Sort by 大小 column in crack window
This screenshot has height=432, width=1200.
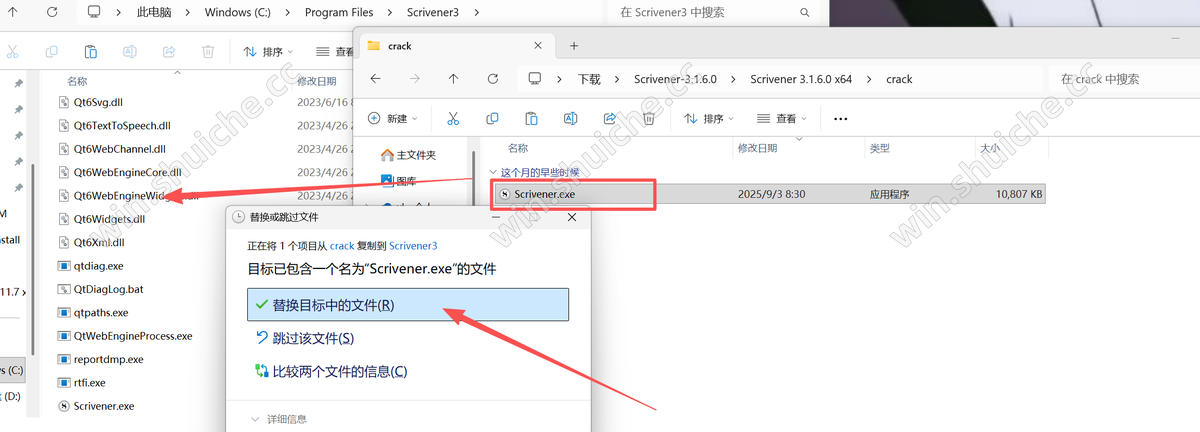[989, 147]
